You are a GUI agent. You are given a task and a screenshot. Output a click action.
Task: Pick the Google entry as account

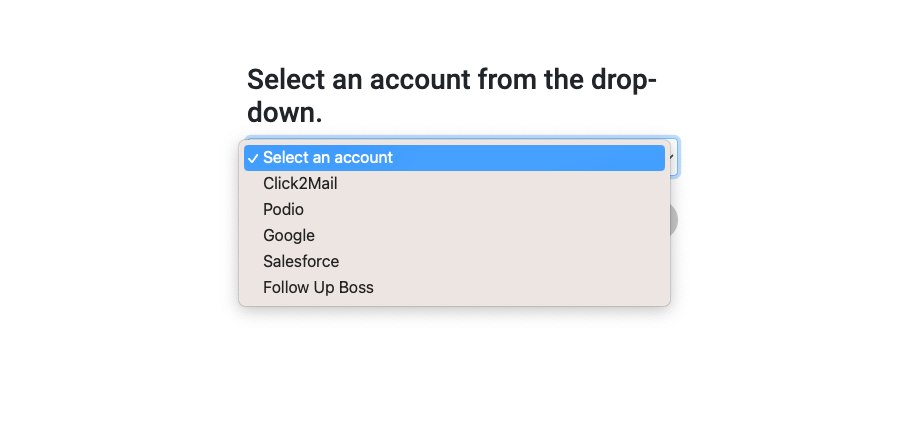coord(289,236)
